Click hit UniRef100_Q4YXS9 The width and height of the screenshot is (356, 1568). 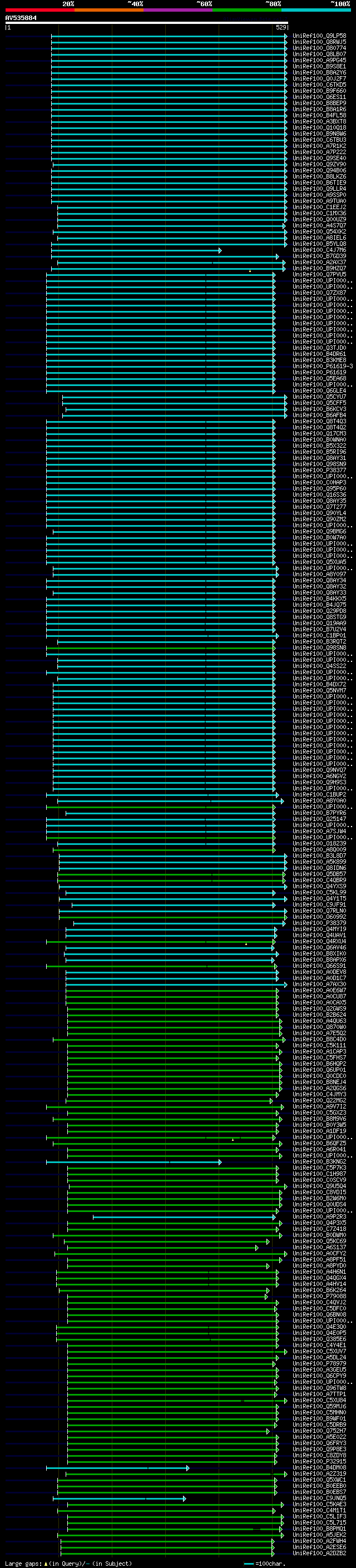click(319, 886)
